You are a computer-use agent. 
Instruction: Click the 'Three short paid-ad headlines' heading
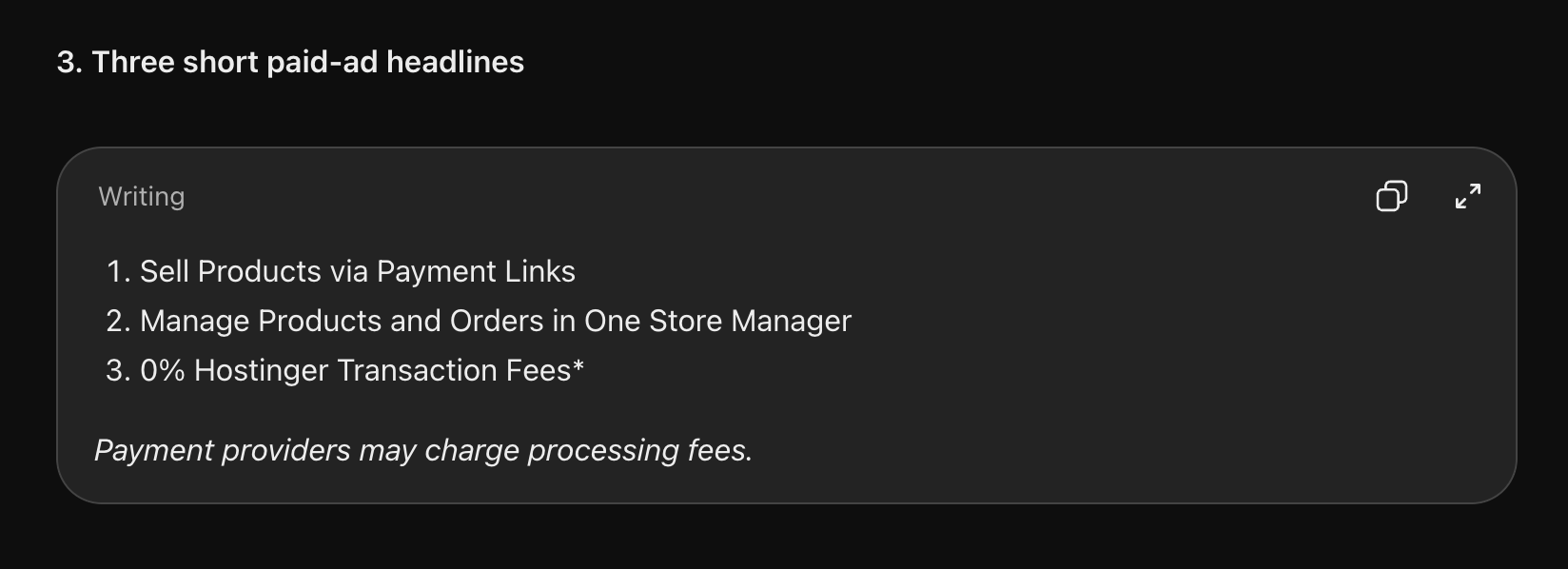point(290,62)
